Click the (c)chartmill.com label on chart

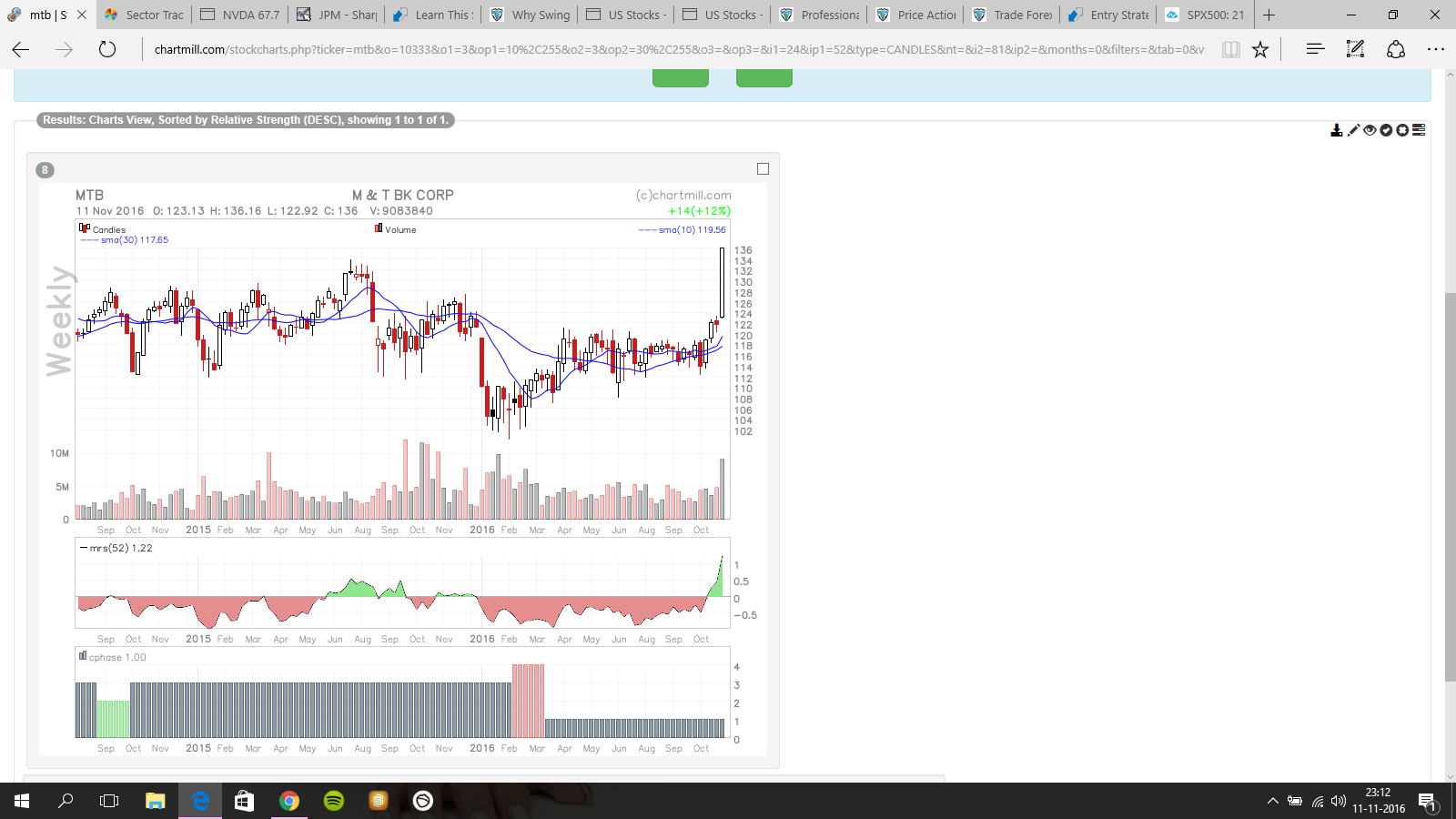[x=683, y=195]
